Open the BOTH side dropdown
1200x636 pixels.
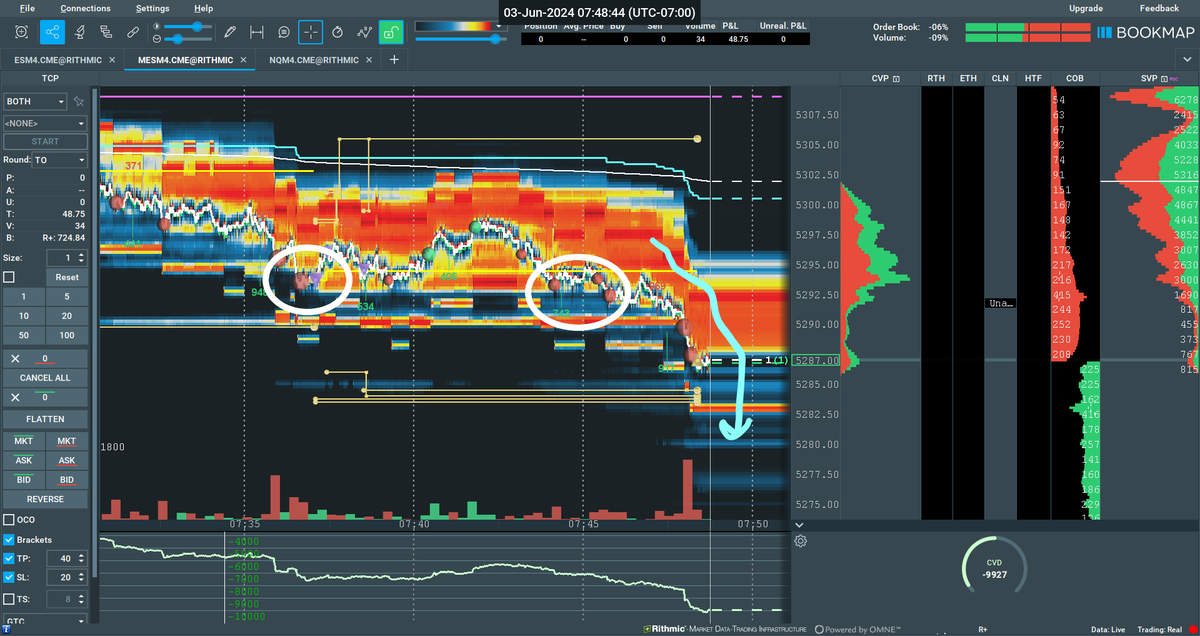coord(36,101)
